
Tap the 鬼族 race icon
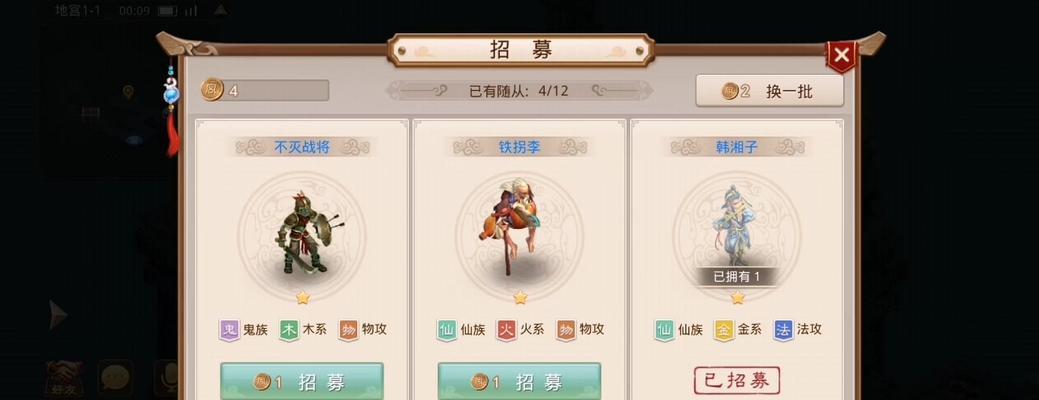click(x=229, y=330)
